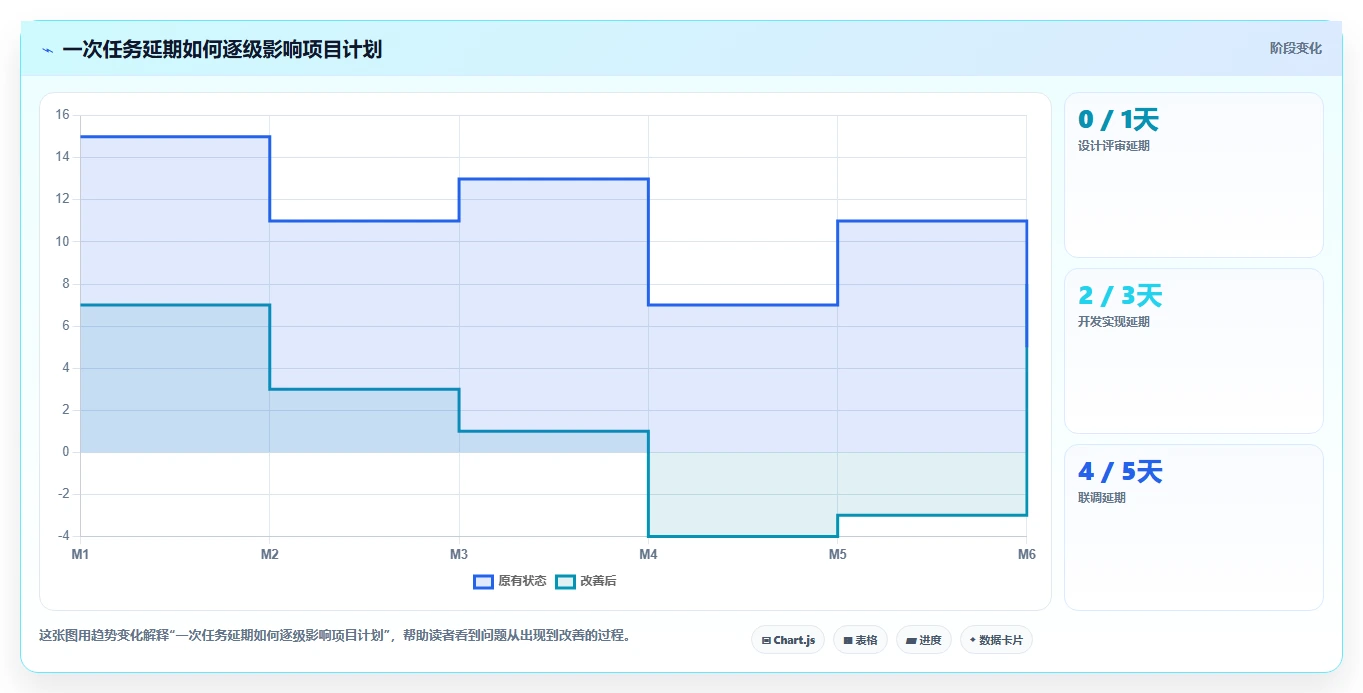Click the lightning icon beside the title
The height and width of the screenshot is (693, 1363).
(x=47, y=50)
